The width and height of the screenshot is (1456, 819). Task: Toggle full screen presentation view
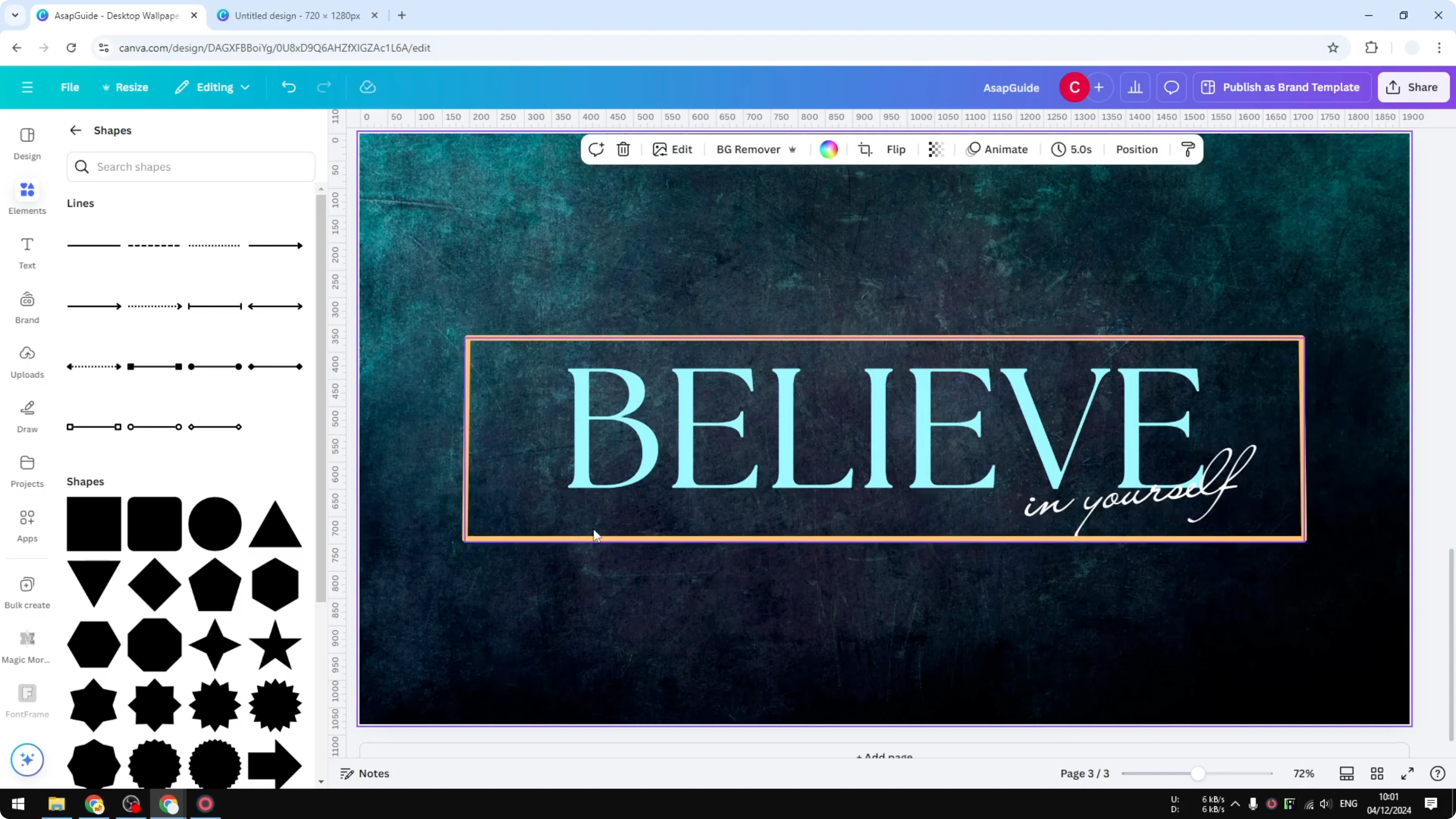click(x=1408, y=773)
